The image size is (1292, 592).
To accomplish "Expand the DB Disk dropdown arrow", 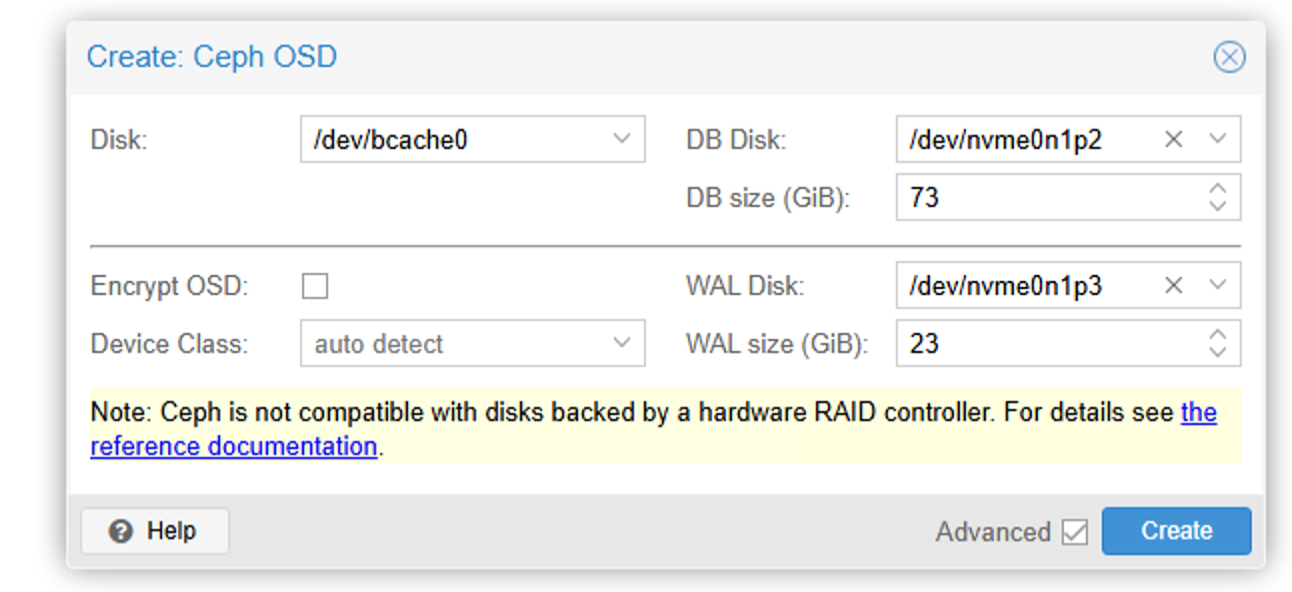I will pyautogui.click(x=1217, y=140).
